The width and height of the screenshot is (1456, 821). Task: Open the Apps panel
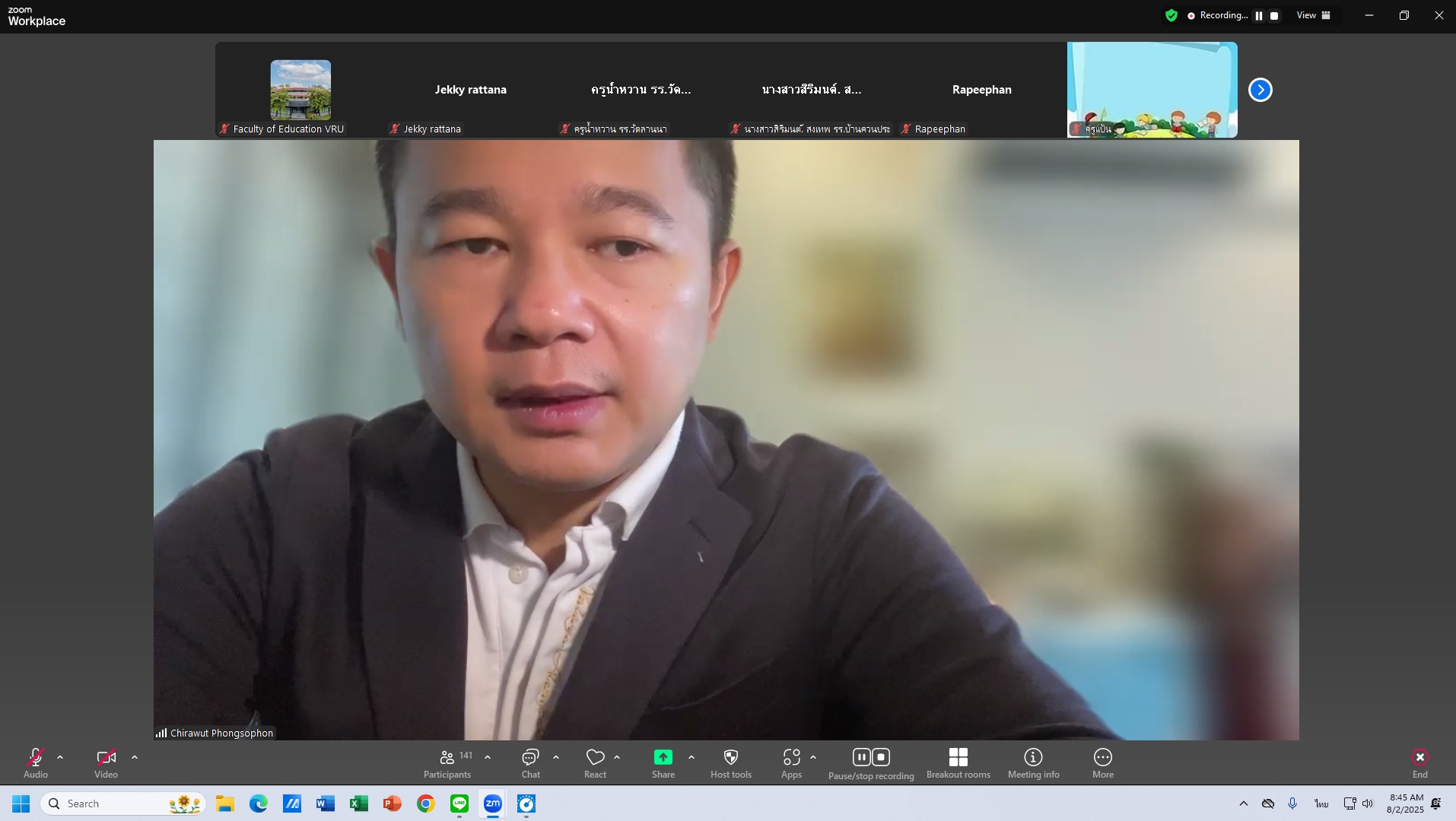[x=791, y=763]
